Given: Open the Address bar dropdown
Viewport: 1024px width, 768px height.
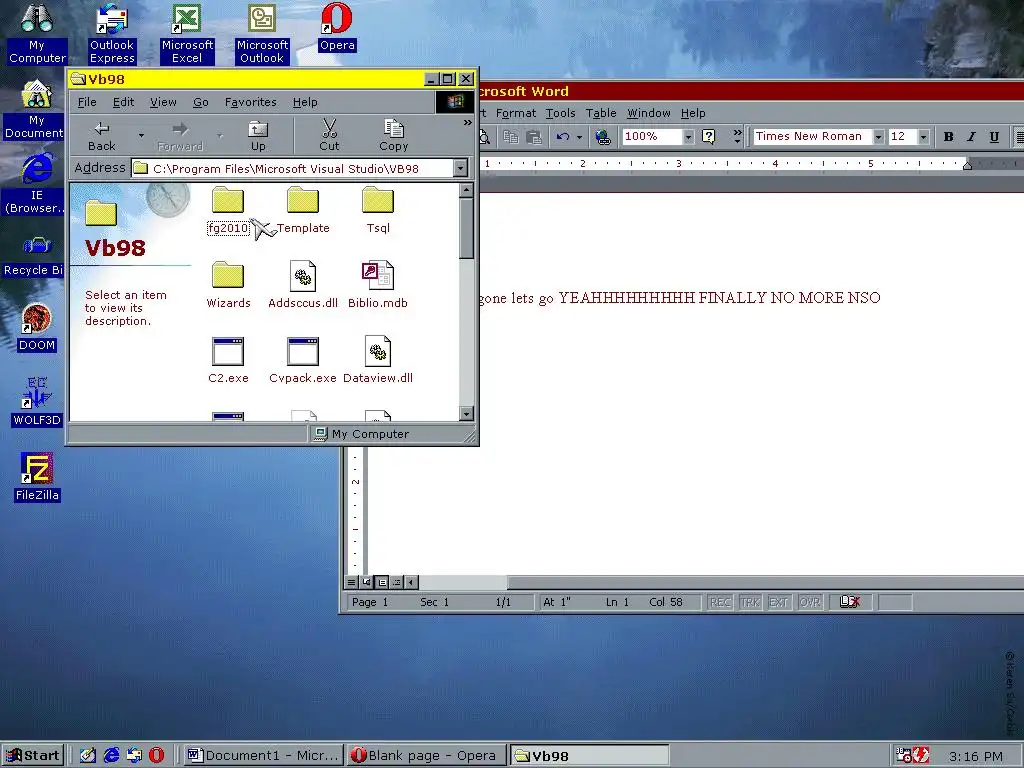Looking at the screenshot, I should pyautogui.click(x=460, y=168).
